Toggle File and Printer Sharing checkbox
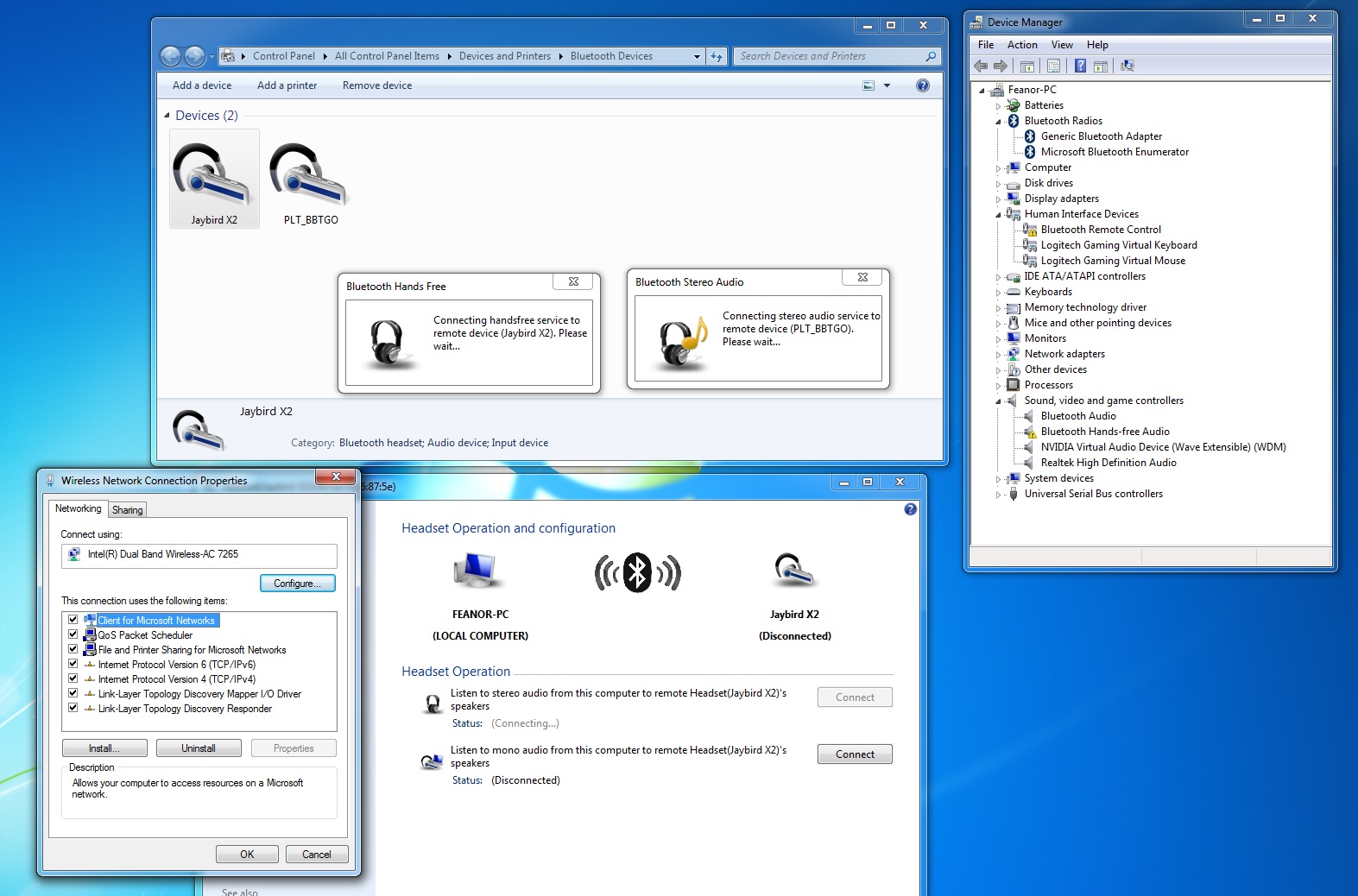 (x=73, y=649)
